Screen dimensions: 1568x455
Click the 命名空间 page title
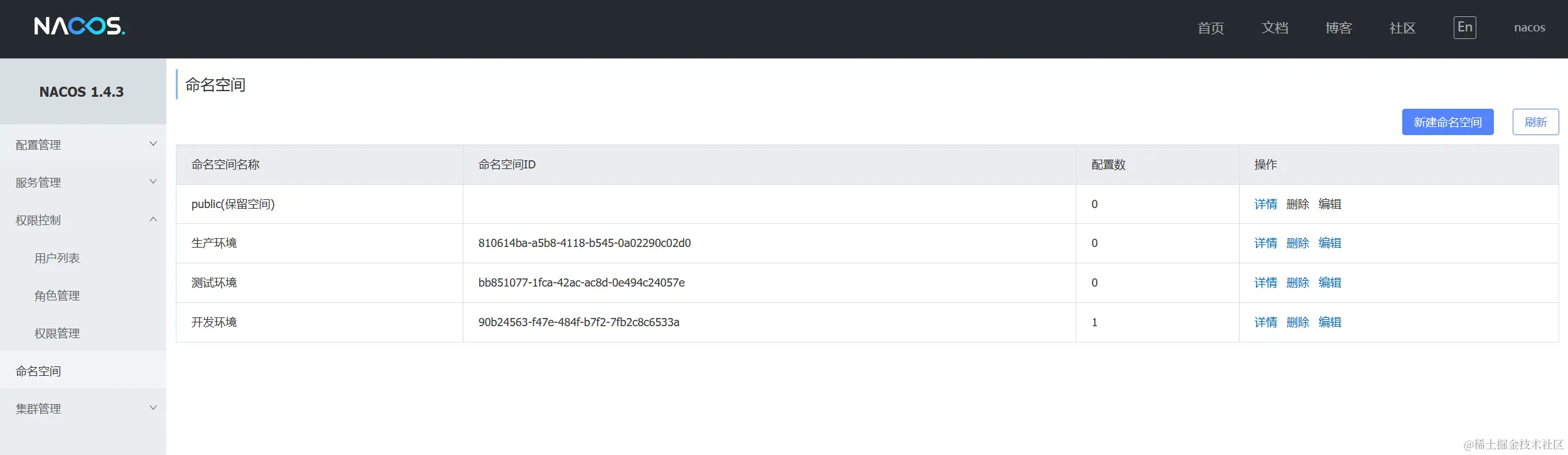[x=215, y=85]
